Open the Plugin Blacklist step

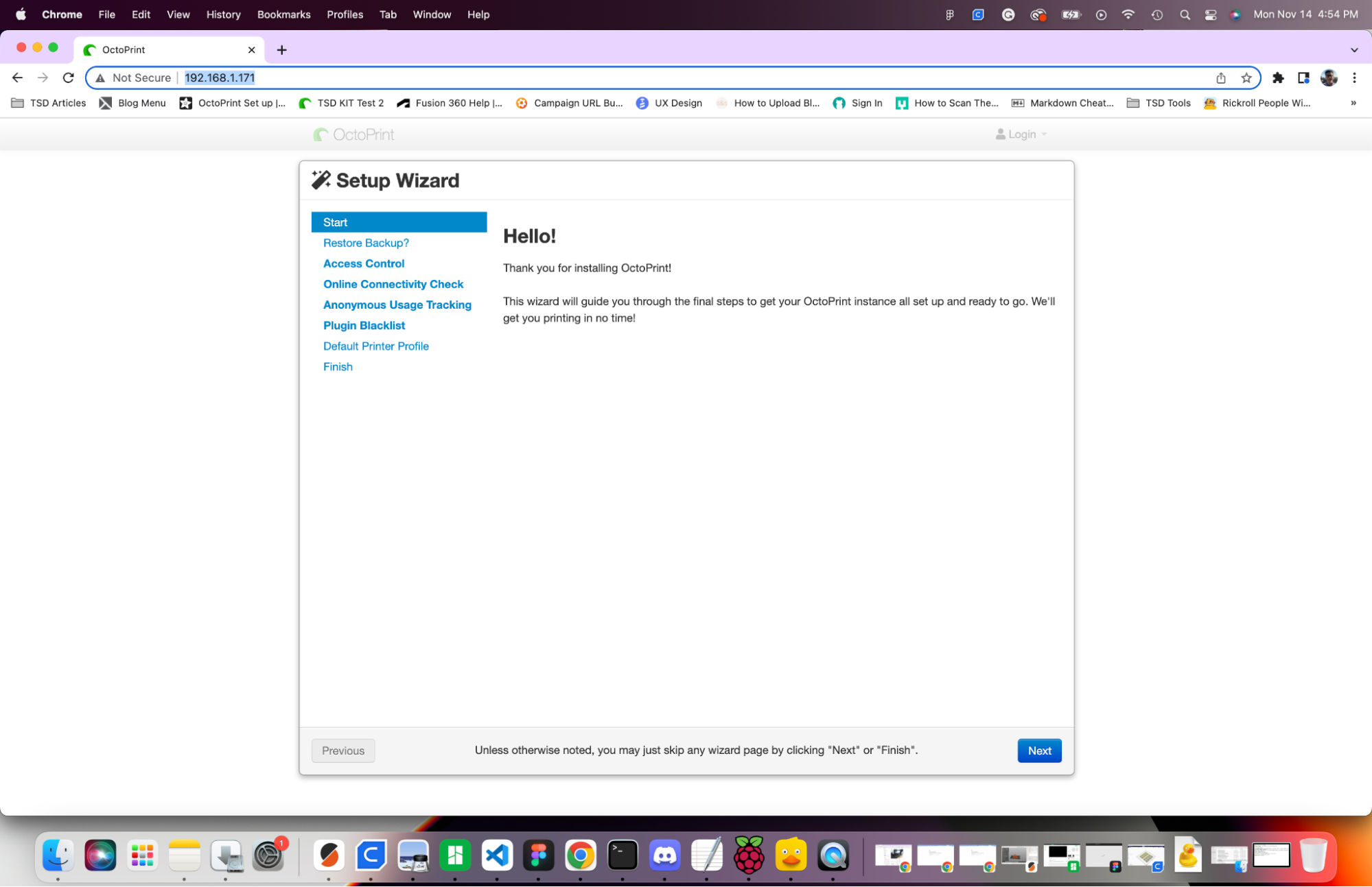pos(364,325)
